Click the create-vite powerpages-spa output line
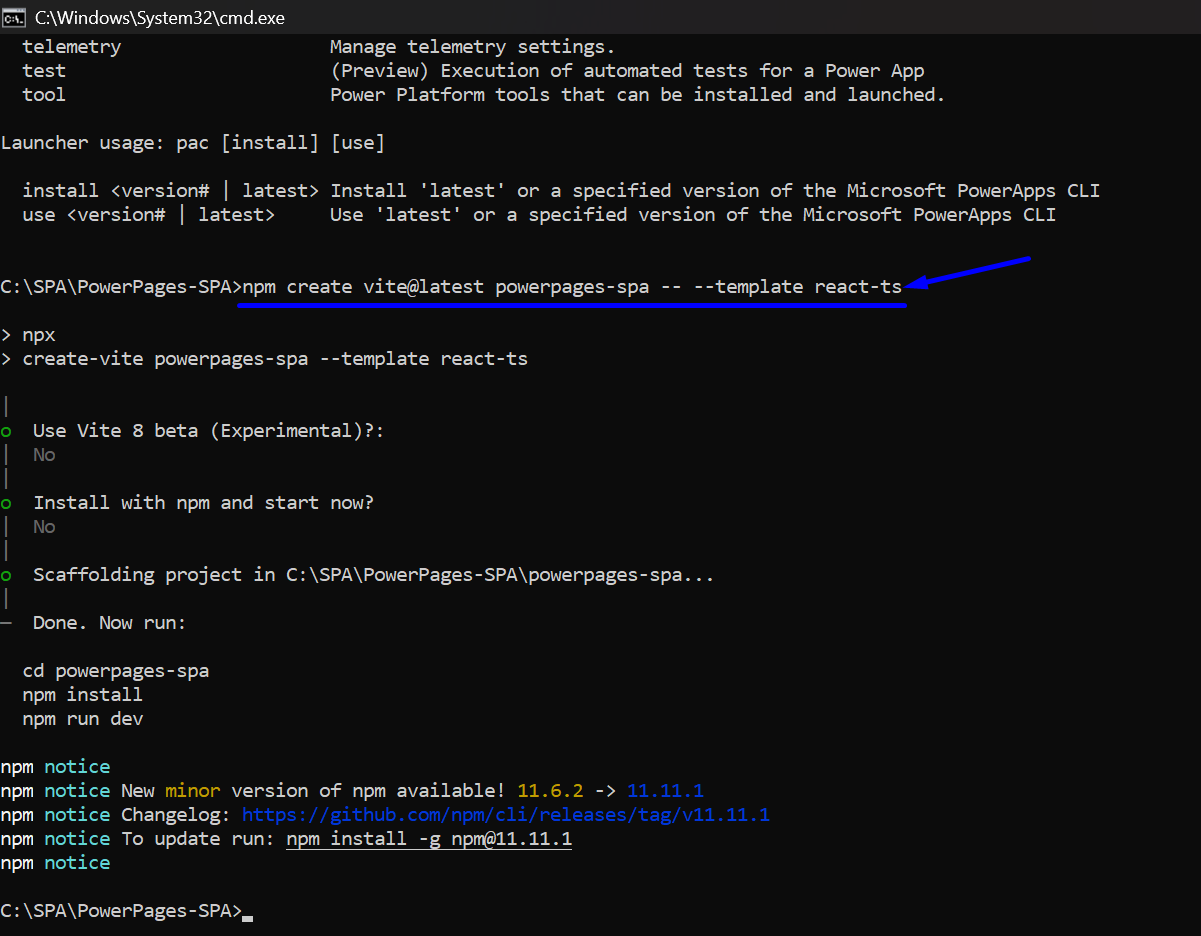 [x=275, y=359]
